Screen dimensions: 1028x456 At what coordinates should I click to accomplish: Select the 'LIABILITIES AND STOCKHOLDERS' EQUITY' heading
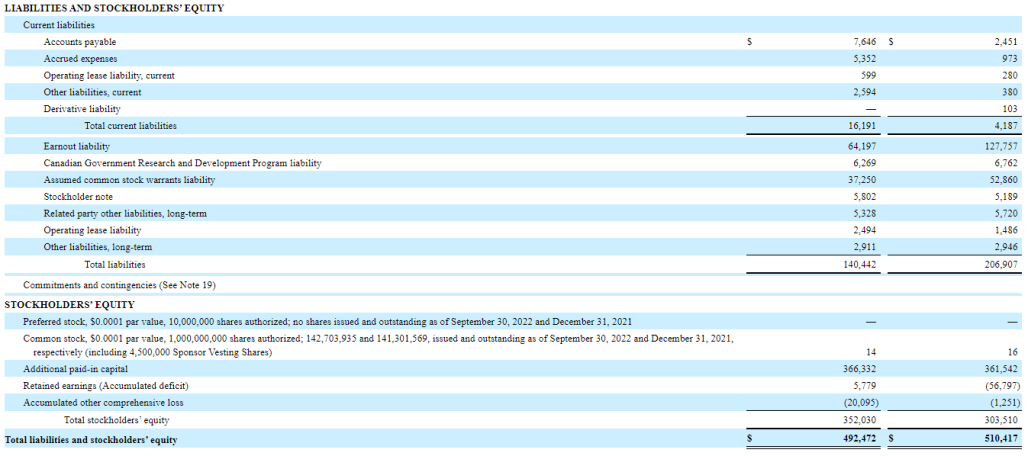pos(114,9)
